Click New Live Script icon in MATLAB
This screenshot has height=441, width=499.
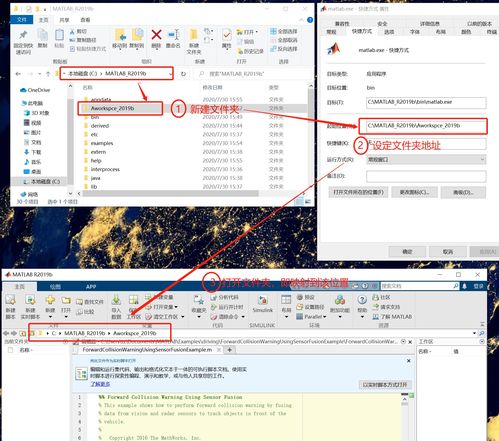point(30,300)
